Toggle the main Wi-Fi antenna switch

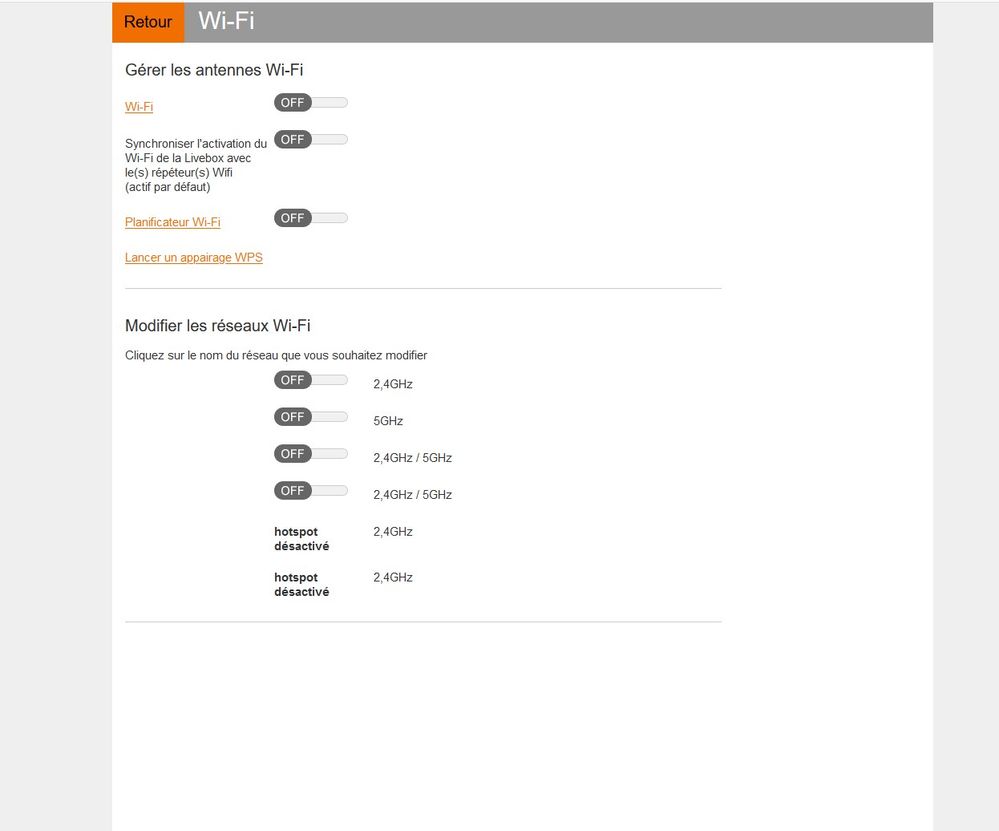(x=311, y=103)
